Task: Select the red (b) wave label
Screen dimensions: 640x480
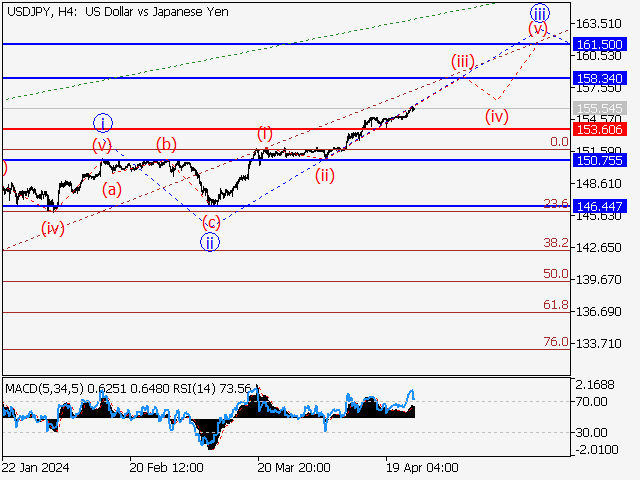Action: click(x=167, y=144)
